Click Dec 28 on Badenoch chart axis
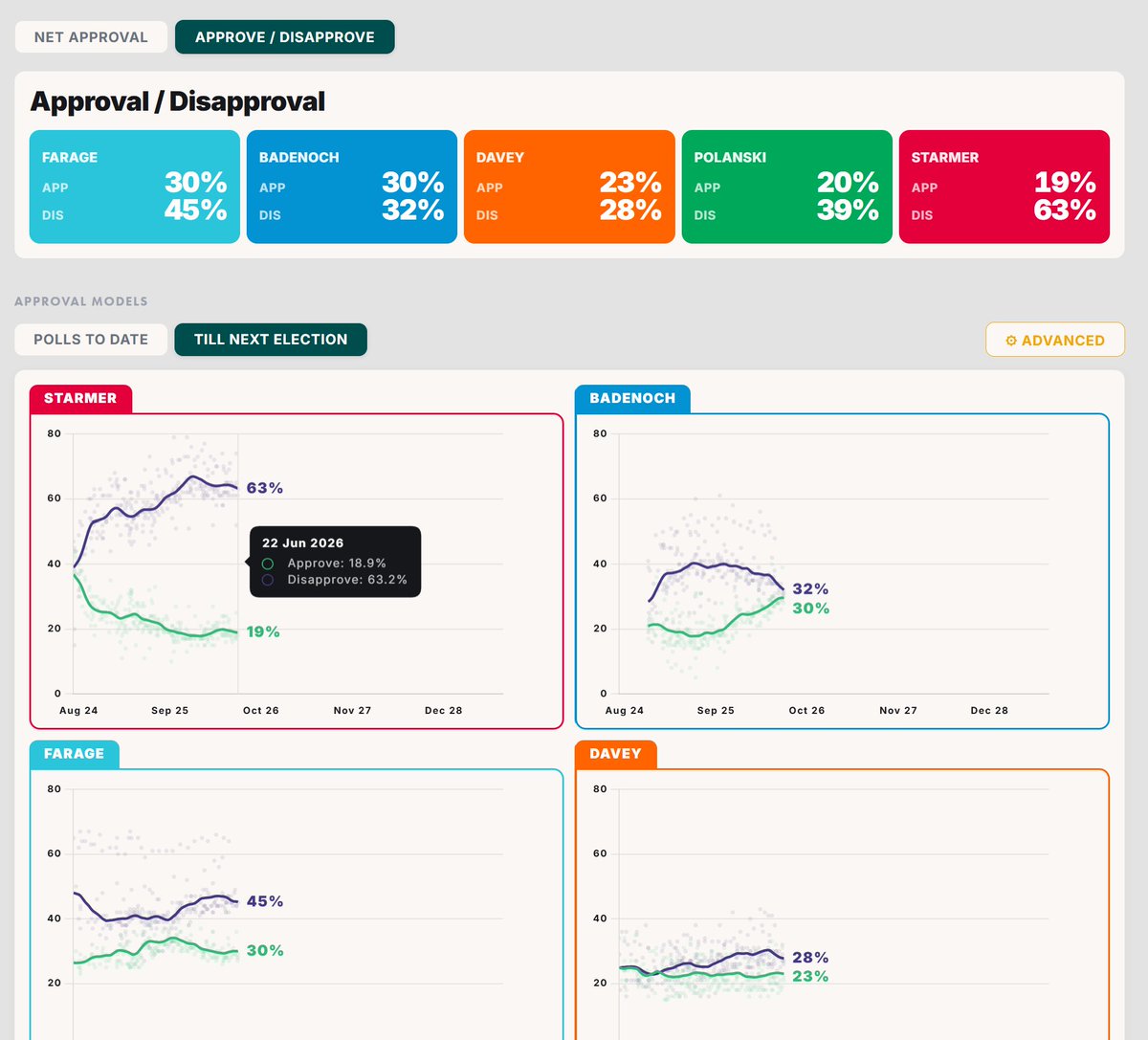Screen dimensions: 1148x1040 point(989,711)
